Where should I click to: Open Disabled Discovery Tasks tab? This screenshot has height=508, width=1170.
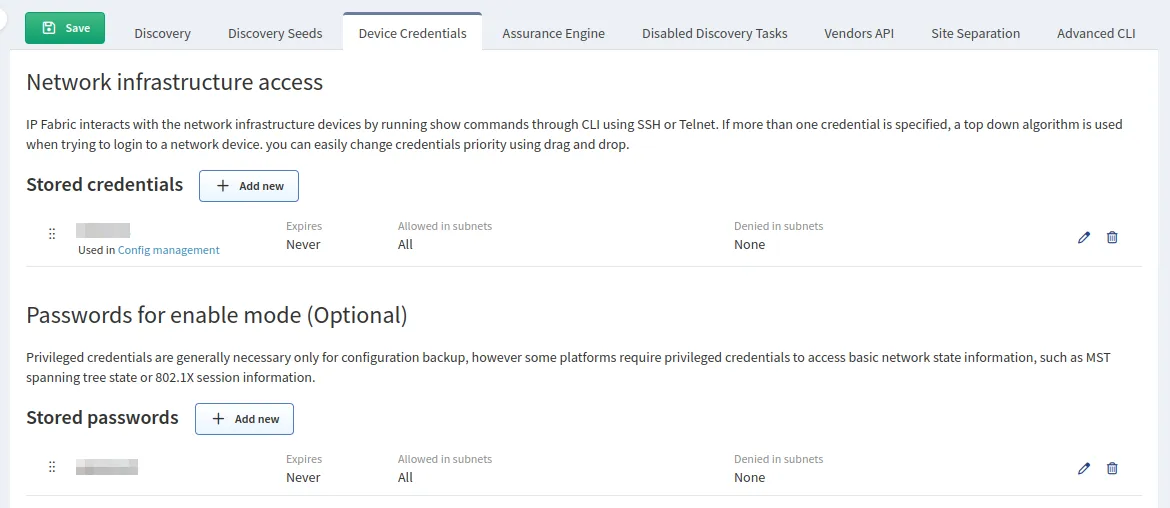(714, 33)
